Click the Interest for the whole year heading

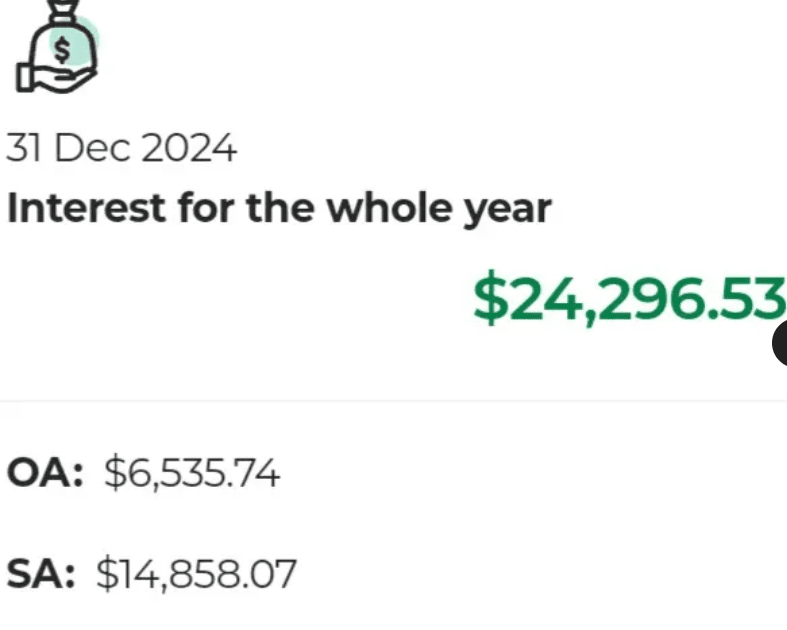tap(279, 209)
